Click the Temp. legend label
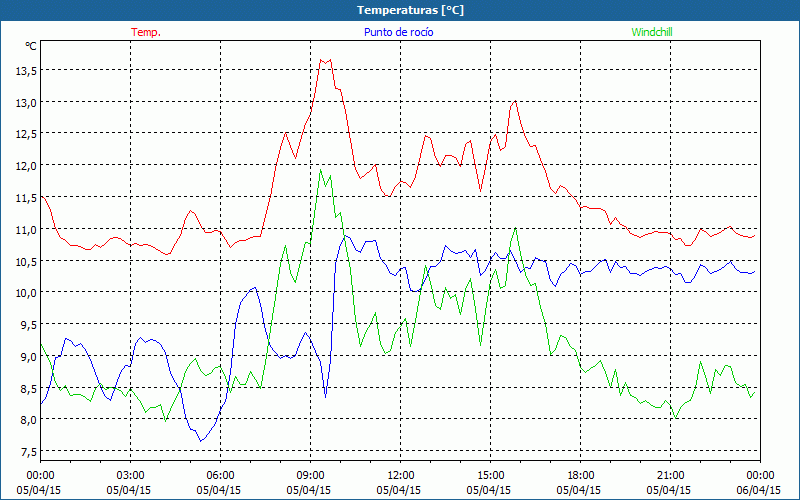 tap(146, 32)
